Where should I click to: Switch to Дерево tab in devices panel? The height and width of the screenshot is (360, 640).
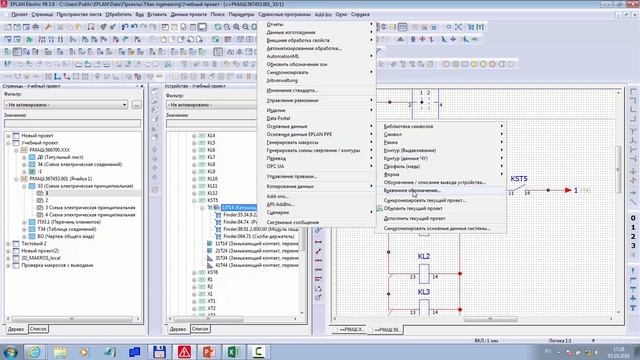178,329
